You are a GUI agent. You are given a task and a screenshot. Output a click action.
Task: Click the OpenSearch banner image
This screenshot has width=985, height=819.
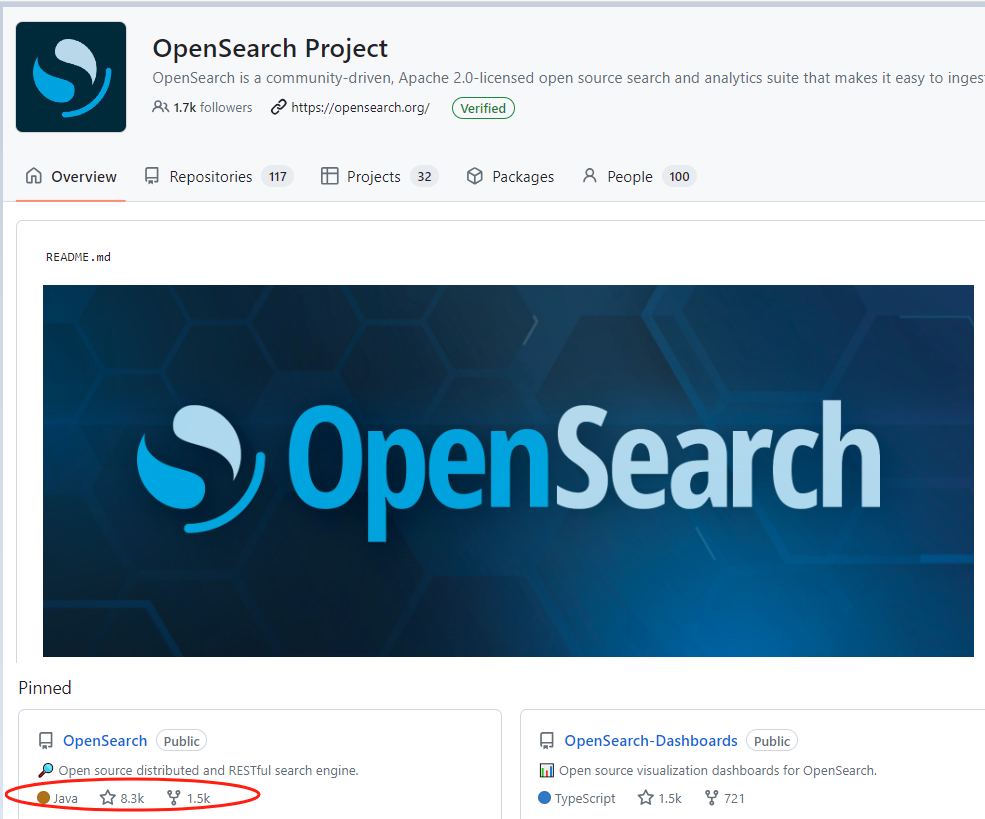(508, 471)
